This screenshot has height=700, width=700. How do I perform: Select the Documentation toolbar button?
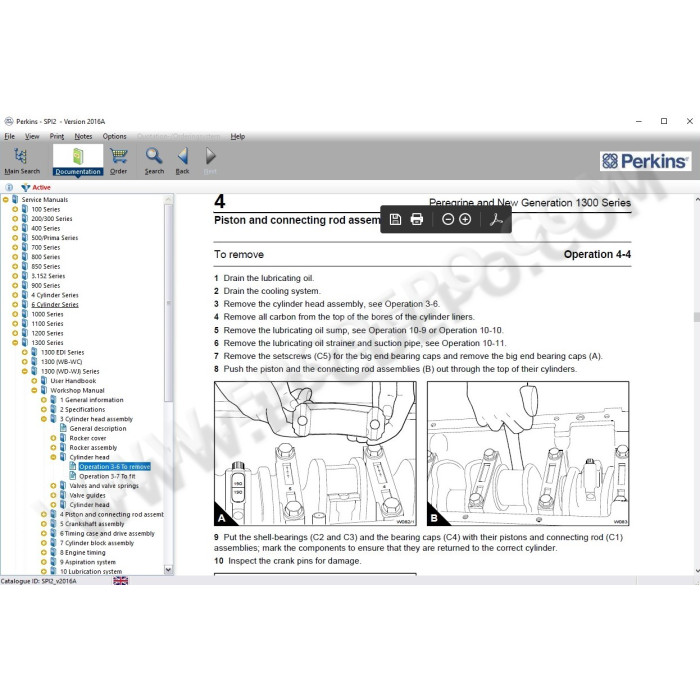pyautogui.click(x=78, y=161)
